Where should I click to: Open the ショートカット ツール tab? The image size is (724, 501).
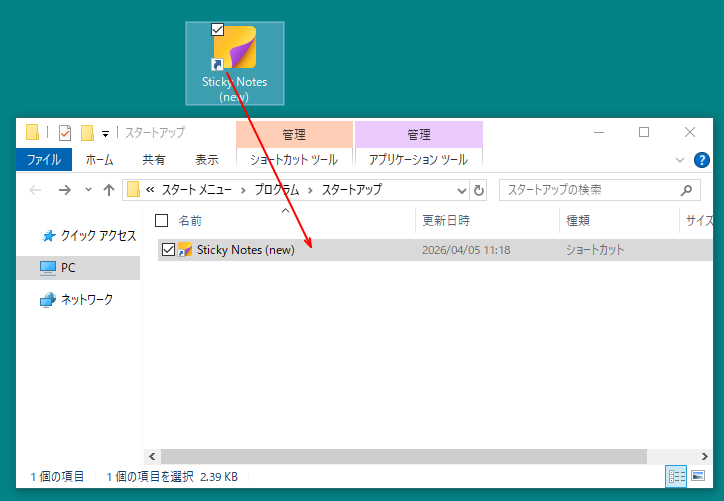[294, 159]
